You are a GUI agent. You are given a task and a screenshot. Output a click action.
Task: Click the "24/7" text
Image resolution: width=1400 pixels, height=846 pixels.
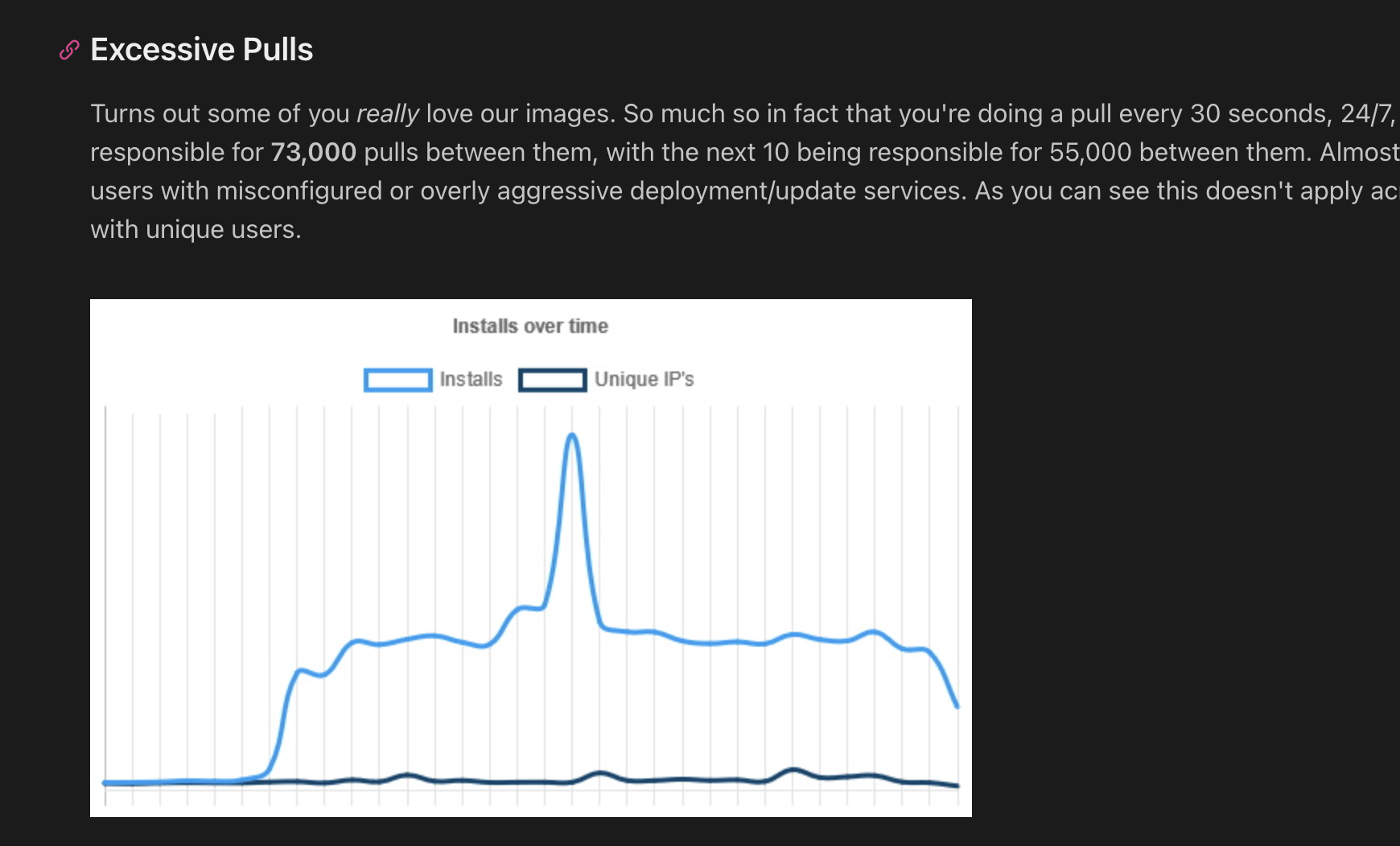tap(1366, 114)
